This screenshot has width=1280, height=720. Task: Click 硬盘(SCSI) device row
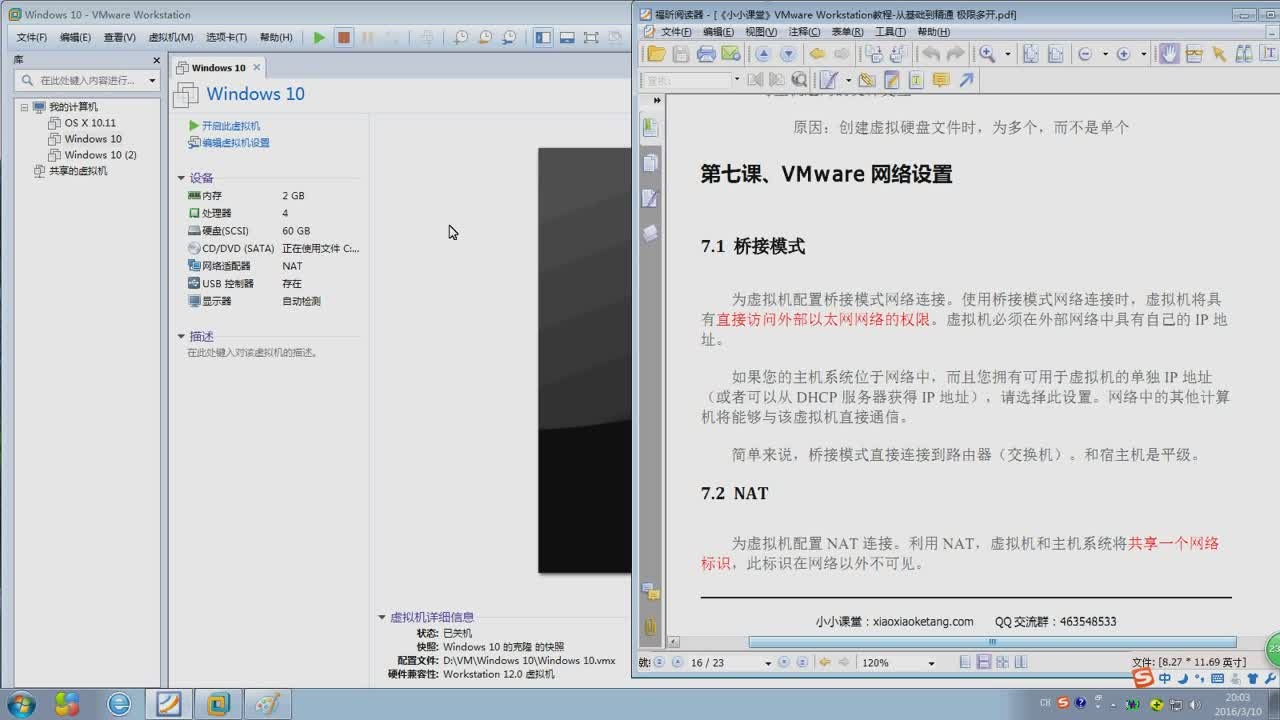click(x=272, y=231)
